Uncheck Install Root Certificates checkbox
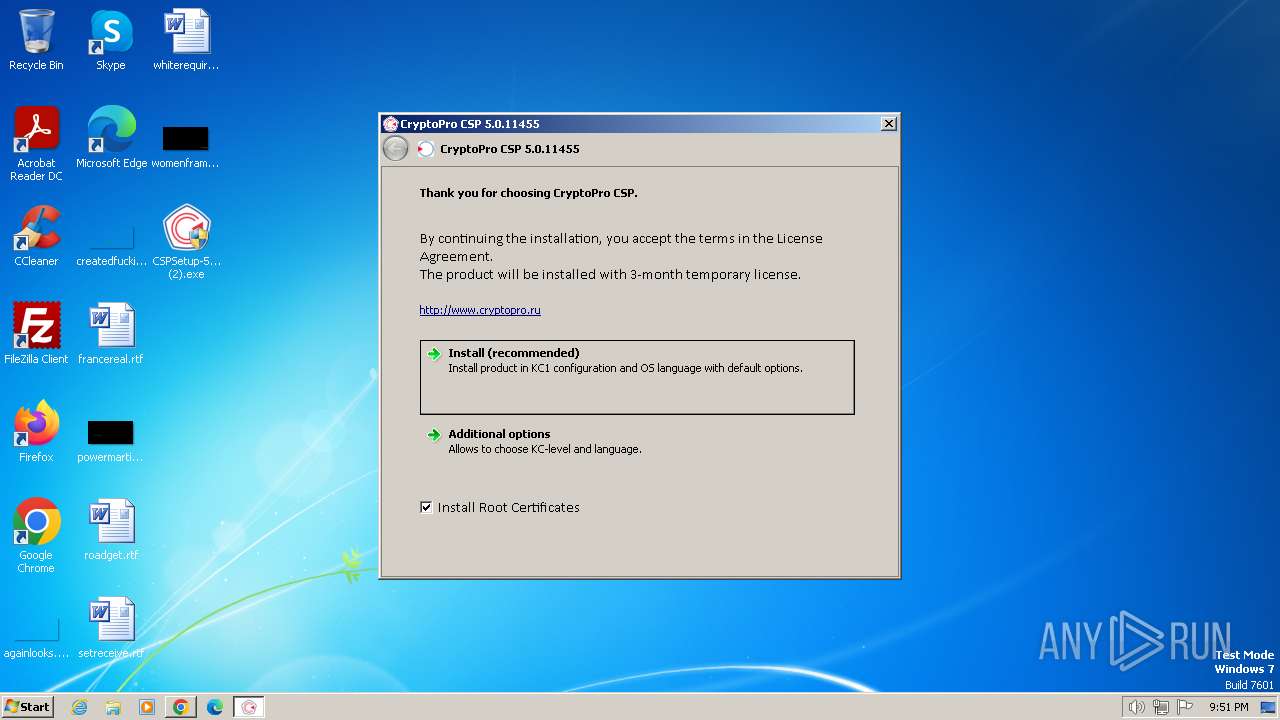This screenshot has height=720, width=1280. tap(427, 507)
